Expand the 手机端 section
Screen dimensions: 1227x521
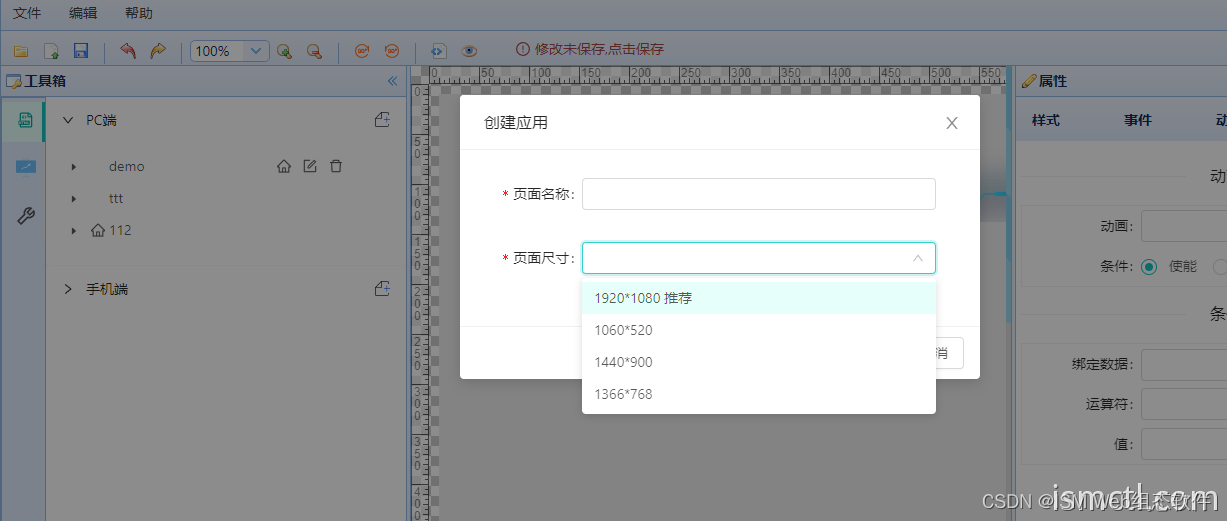point(68,289)
